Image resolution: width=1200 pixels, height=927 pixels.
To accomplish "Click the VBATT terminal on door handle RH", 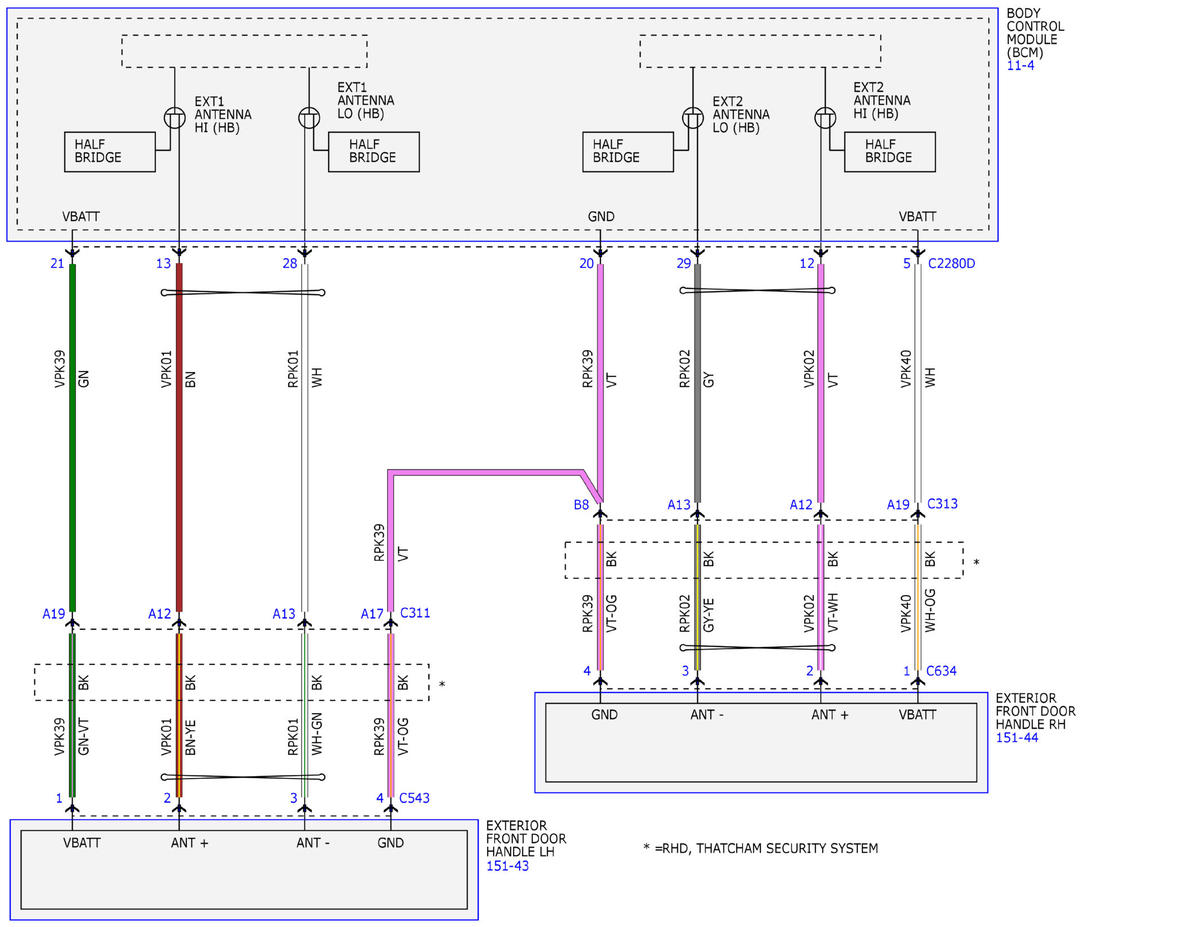I will (918, 715).
